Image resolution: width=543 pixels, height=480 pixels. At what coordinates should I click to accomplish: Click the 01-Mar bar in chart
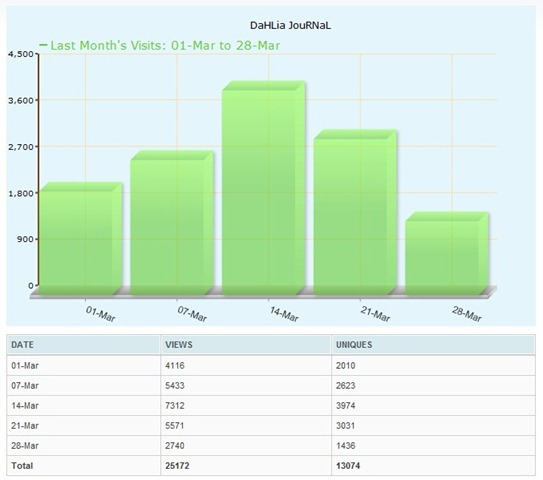(80, 239)
